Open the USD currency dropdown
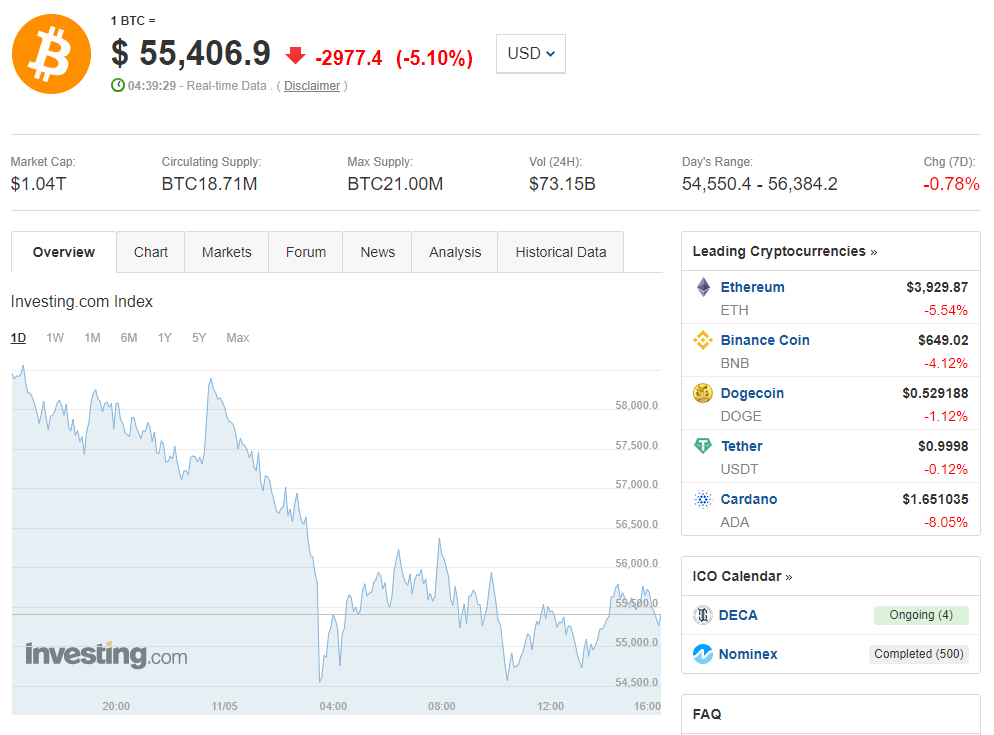The height and width of the screenshot is (735, 994). click(531, 53)
